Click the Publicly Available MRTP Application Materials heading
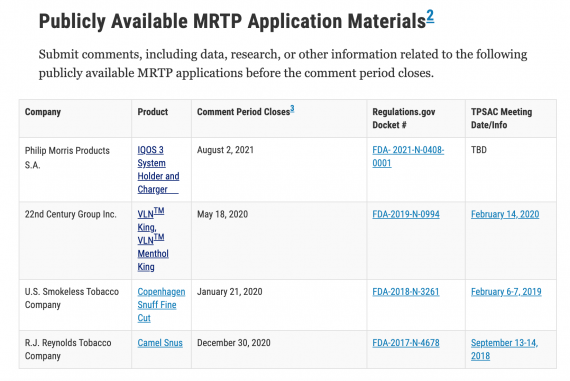Viewport: 570px width, 381px height. [x=232, y=21]
